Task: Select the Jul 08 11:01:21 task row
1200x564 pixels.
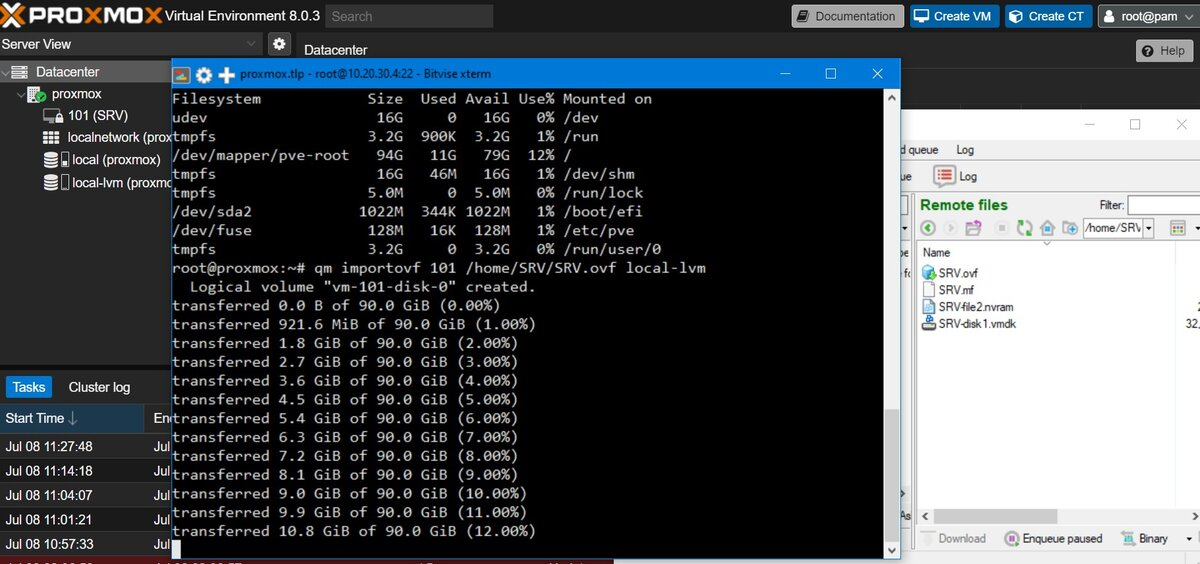Action: click(x=86, y=520)
